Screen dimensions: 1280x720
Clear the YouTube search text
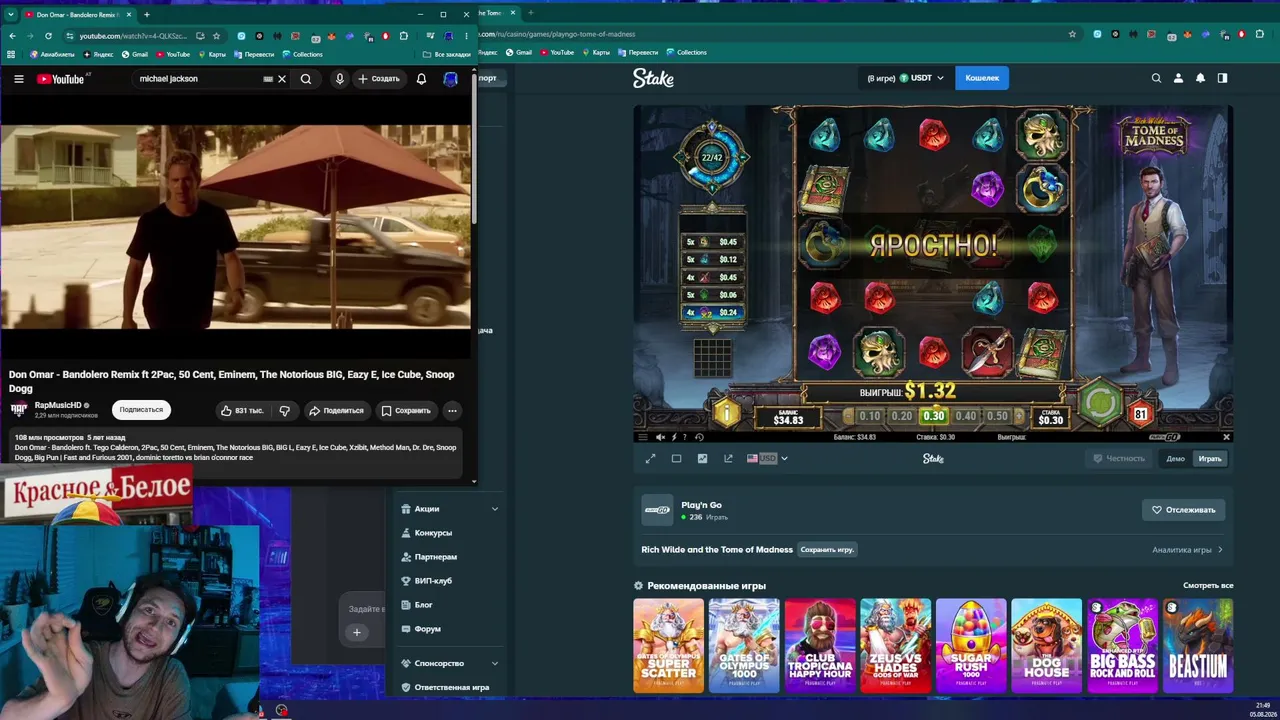(x=282, y=79)
